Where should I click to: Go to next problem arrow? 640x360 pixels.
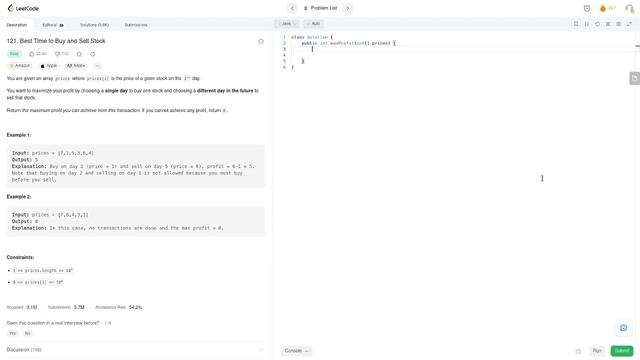(348, 8)
